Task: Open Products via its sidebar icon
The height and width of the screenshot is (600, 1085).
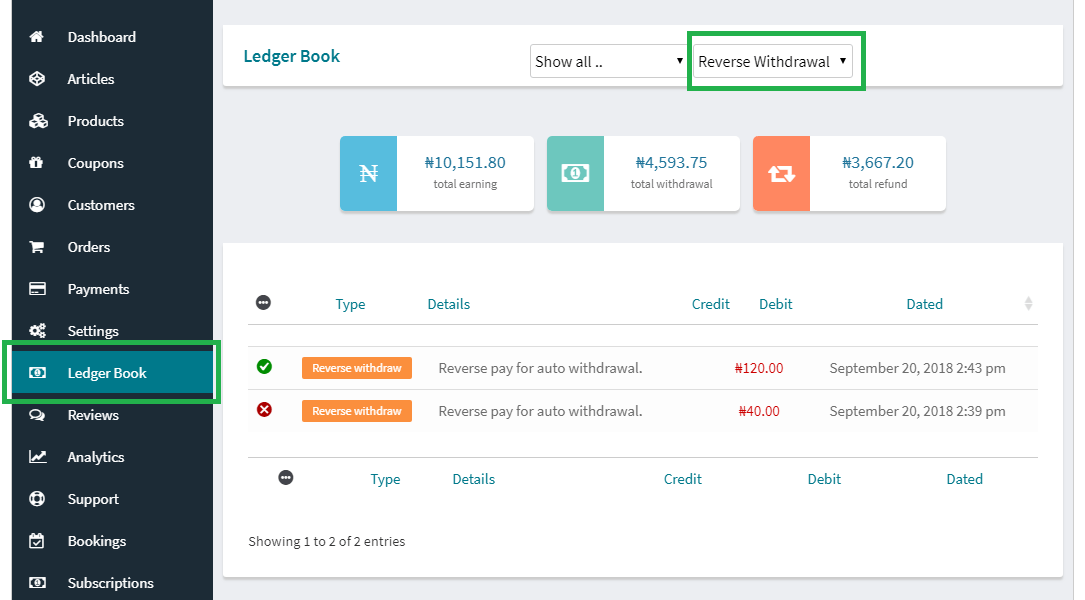Action: 36,121
